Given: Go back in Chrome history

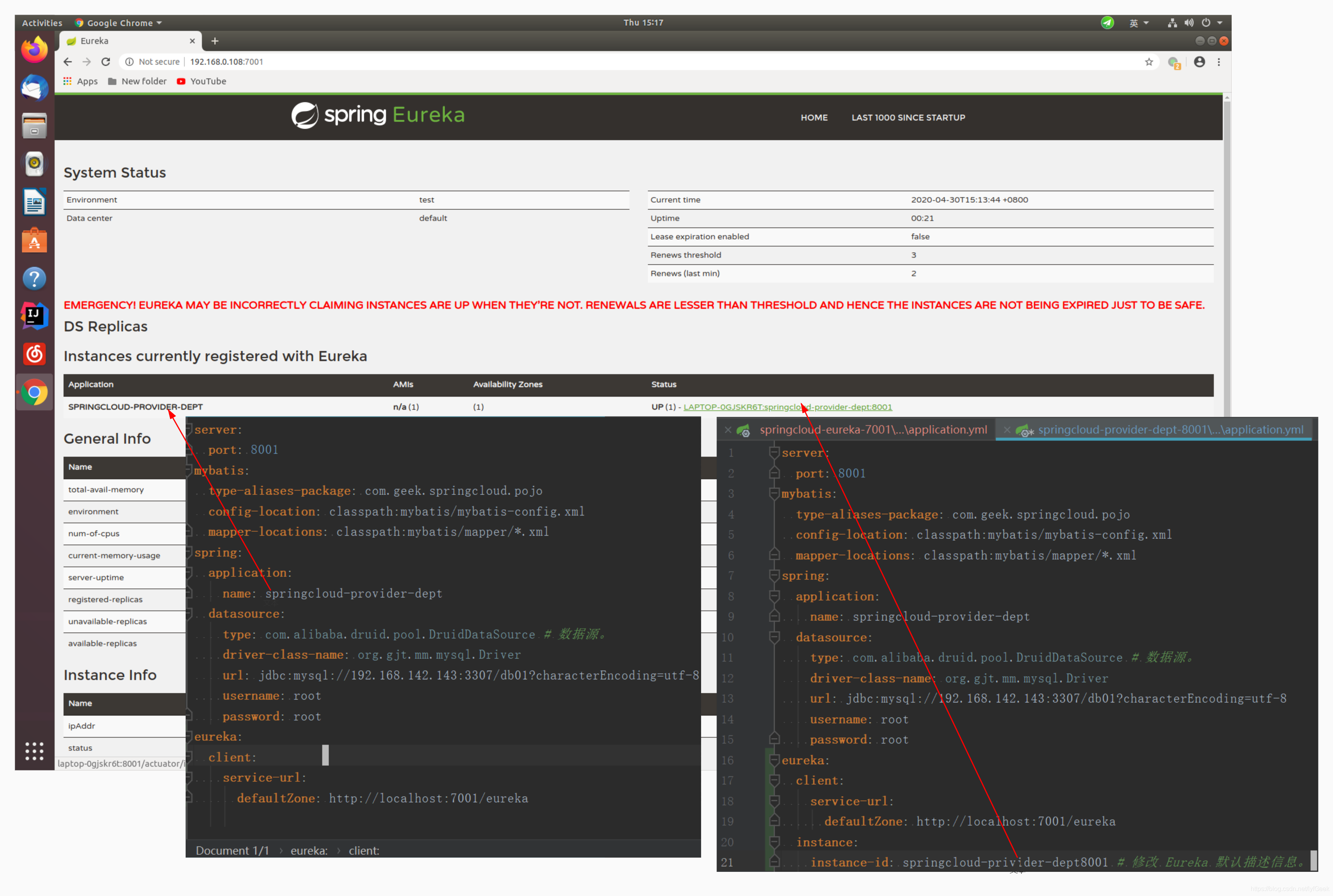Looking at the screenshot, I should [68, 62].
